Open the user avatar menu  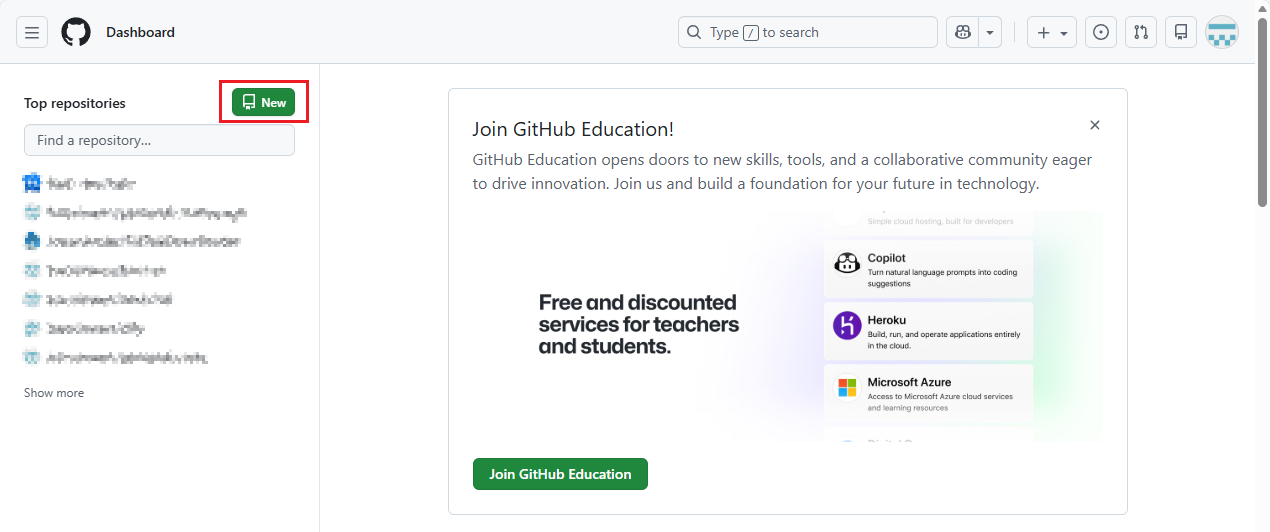point(1222,32)
